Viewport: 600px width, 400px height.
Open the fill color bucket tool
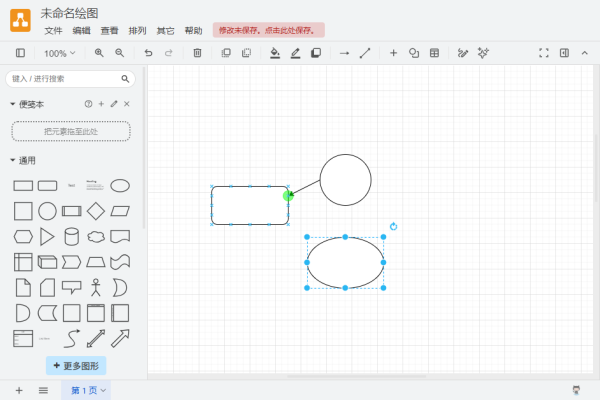(275, 53)
